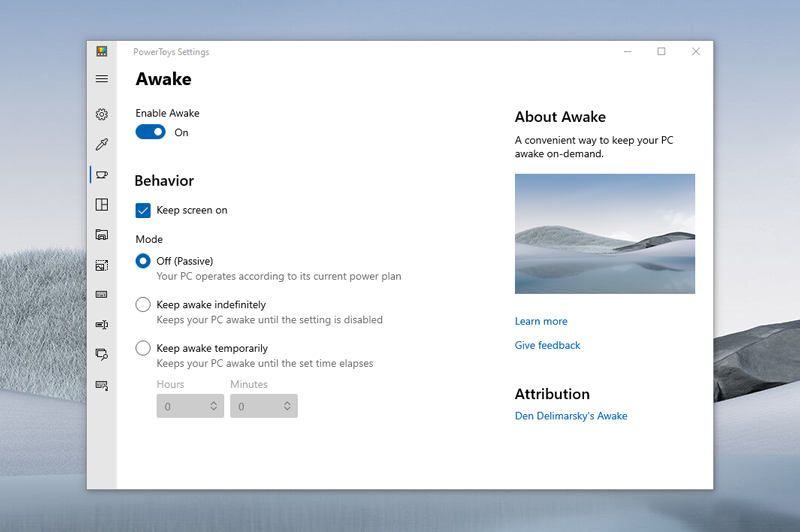Image resolution: width=800 pixels, height=532 pixels.
Task: Select the Off (Passive) mode
Action: (143, 261)
